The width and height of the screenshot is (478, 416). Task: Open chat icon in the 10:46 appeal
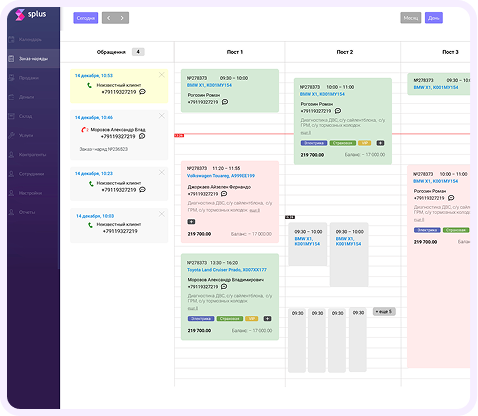142,136
